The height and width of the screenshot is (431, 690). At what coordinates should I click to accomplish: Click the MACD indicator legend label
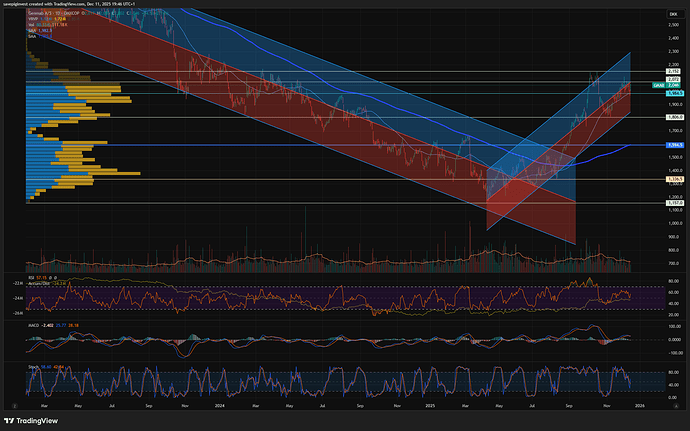click(33, 324)
